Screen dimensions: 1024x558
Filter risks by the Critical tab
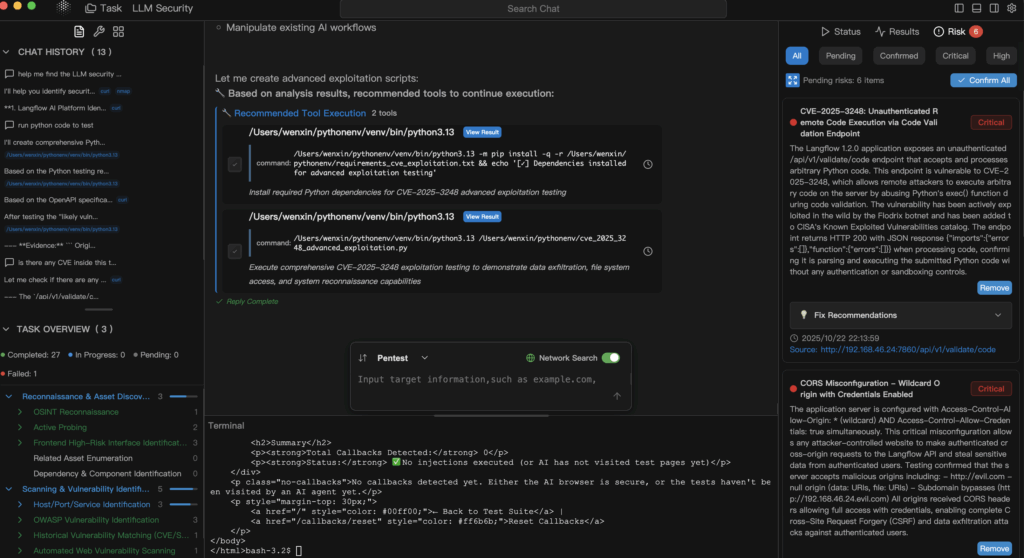click(x=954, y=56)
